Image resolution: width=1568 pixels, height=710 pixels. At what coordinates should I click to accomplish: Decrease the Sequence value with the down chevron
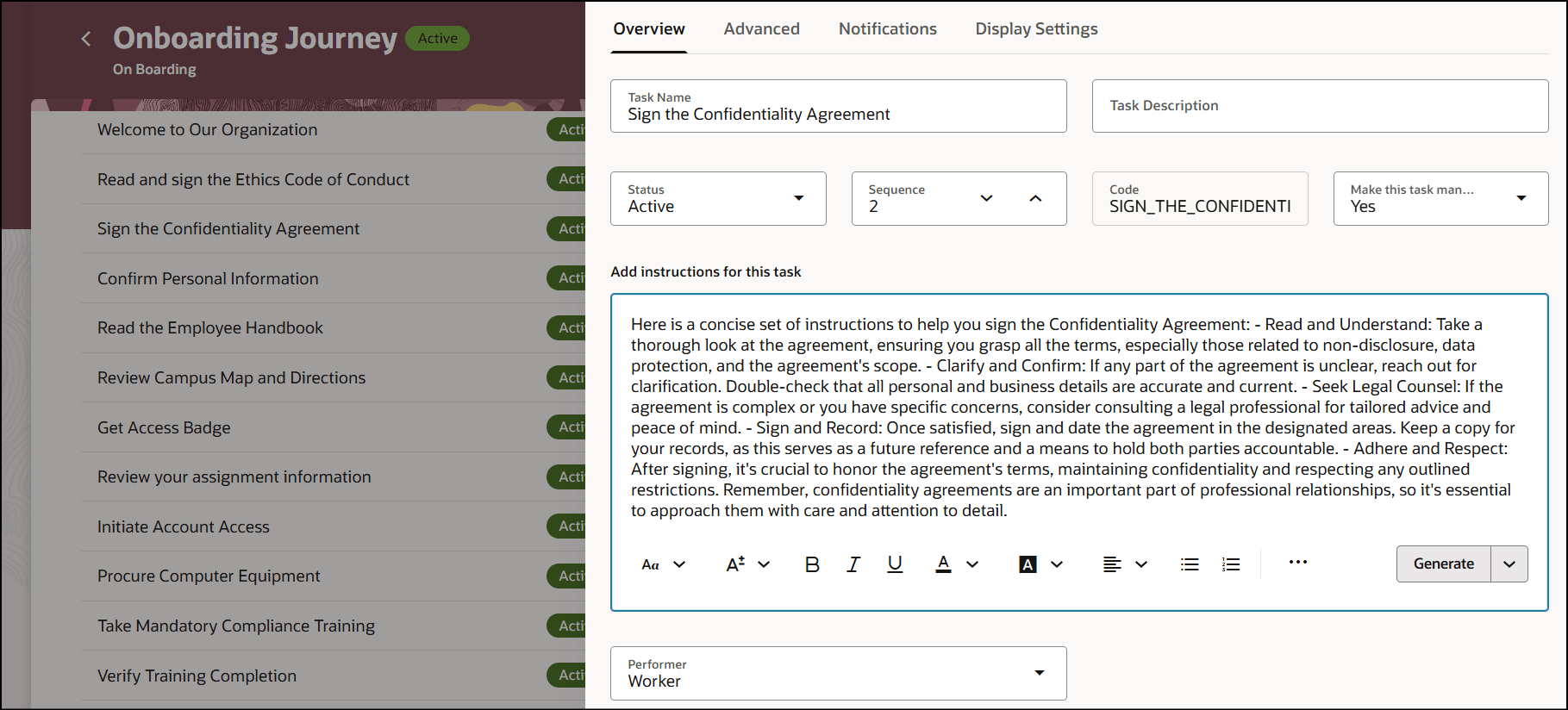987,198
